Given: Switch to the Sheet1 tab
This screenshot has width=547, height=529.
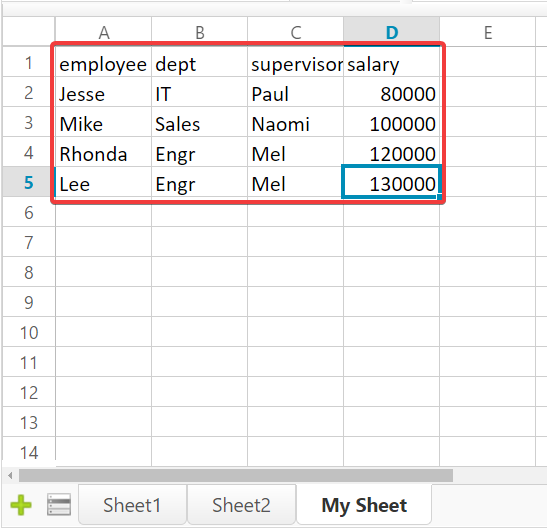Looking at the screenshot, I should point(132,505).
